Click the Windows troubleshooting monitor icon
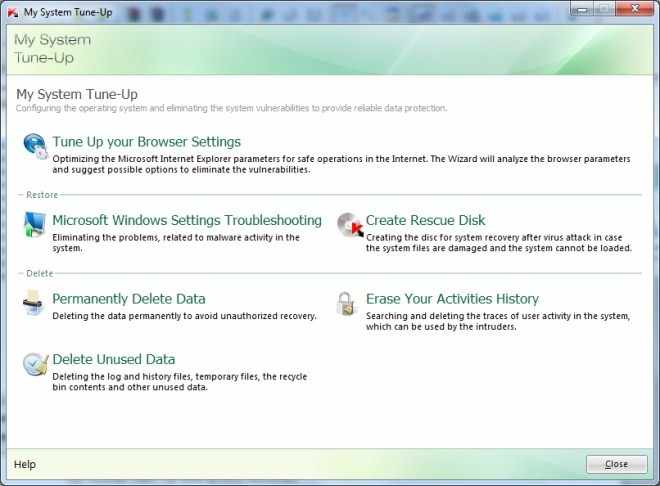Image resolution: width=660 pixels, height=486 pixels. coord(35,225)
